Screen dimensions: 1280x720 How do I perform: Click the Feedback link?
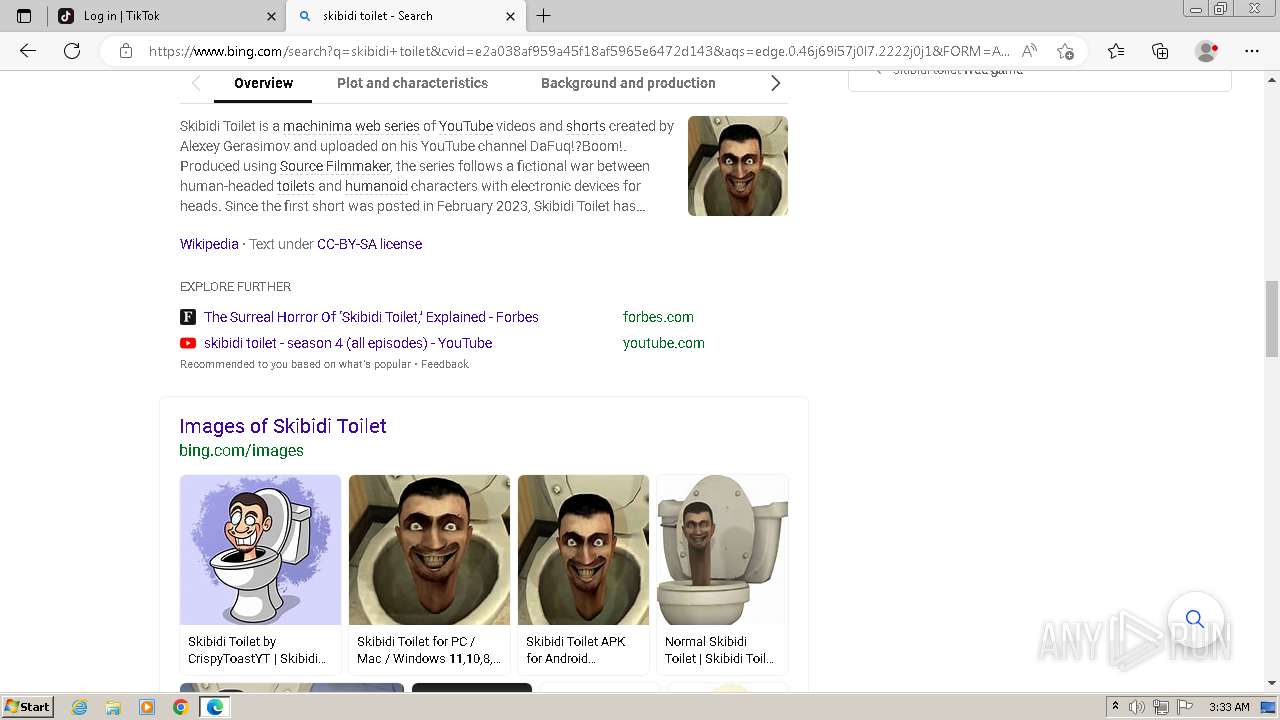pos(445,364)
